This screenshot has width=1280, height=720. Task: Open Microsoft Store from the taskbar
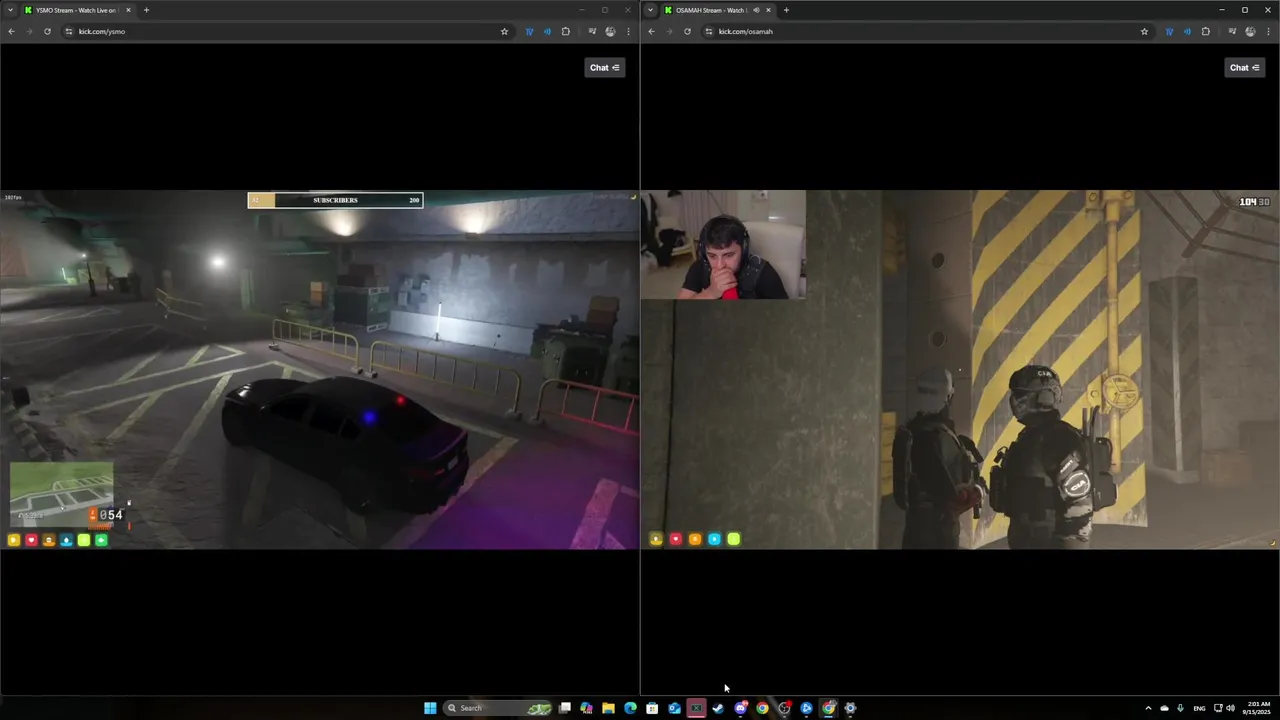pyautogui.click(x=652, y=708)
